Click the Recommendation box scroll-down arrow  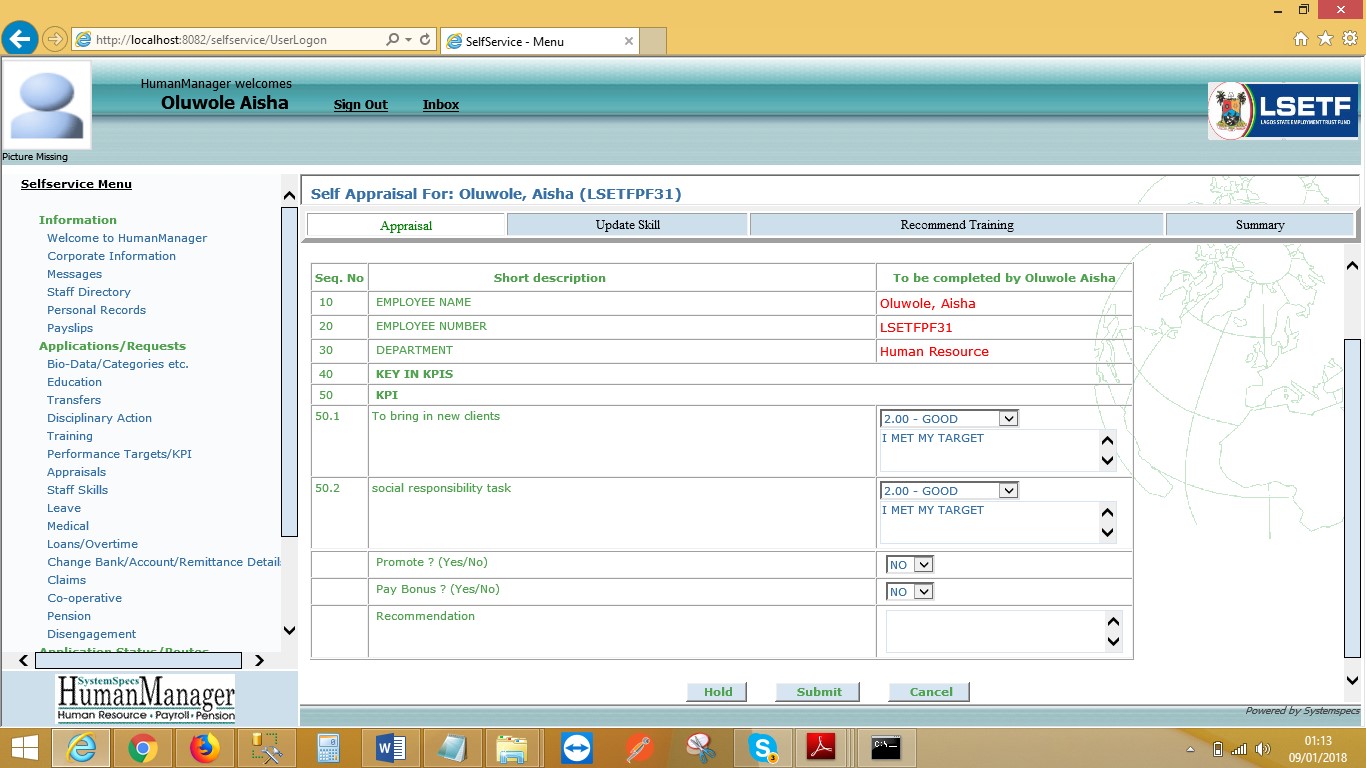click(1114, 643)
